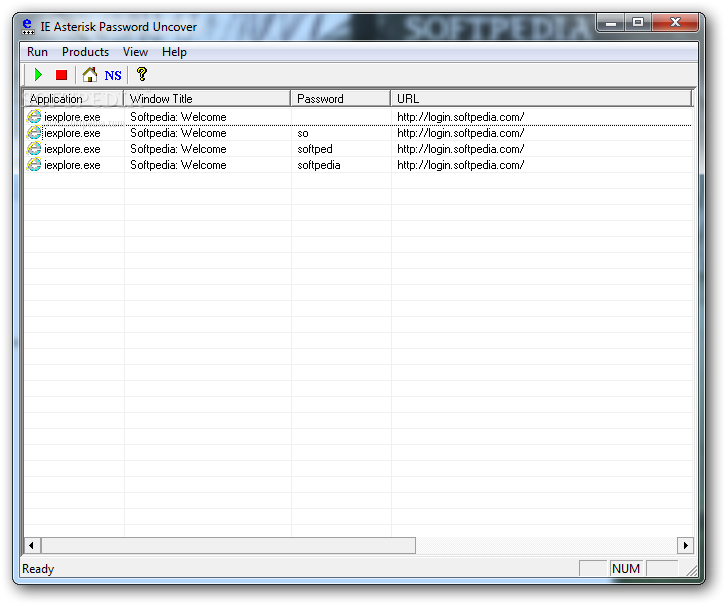Open the Products menu

(85, 52)
